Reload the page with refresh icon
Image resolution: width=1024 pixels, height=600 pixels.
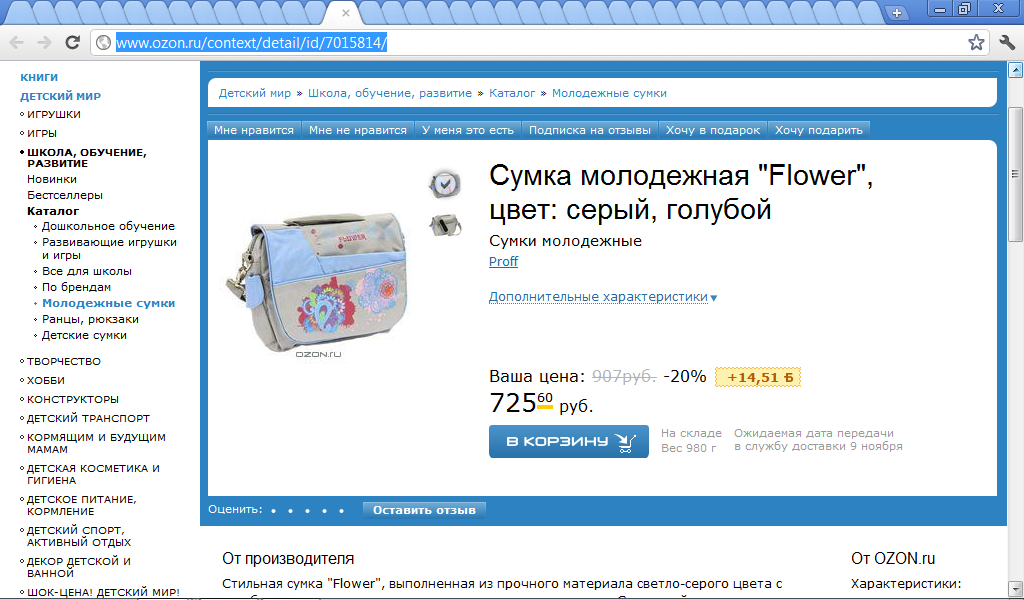pyautogui.click(x=72, y=43)
